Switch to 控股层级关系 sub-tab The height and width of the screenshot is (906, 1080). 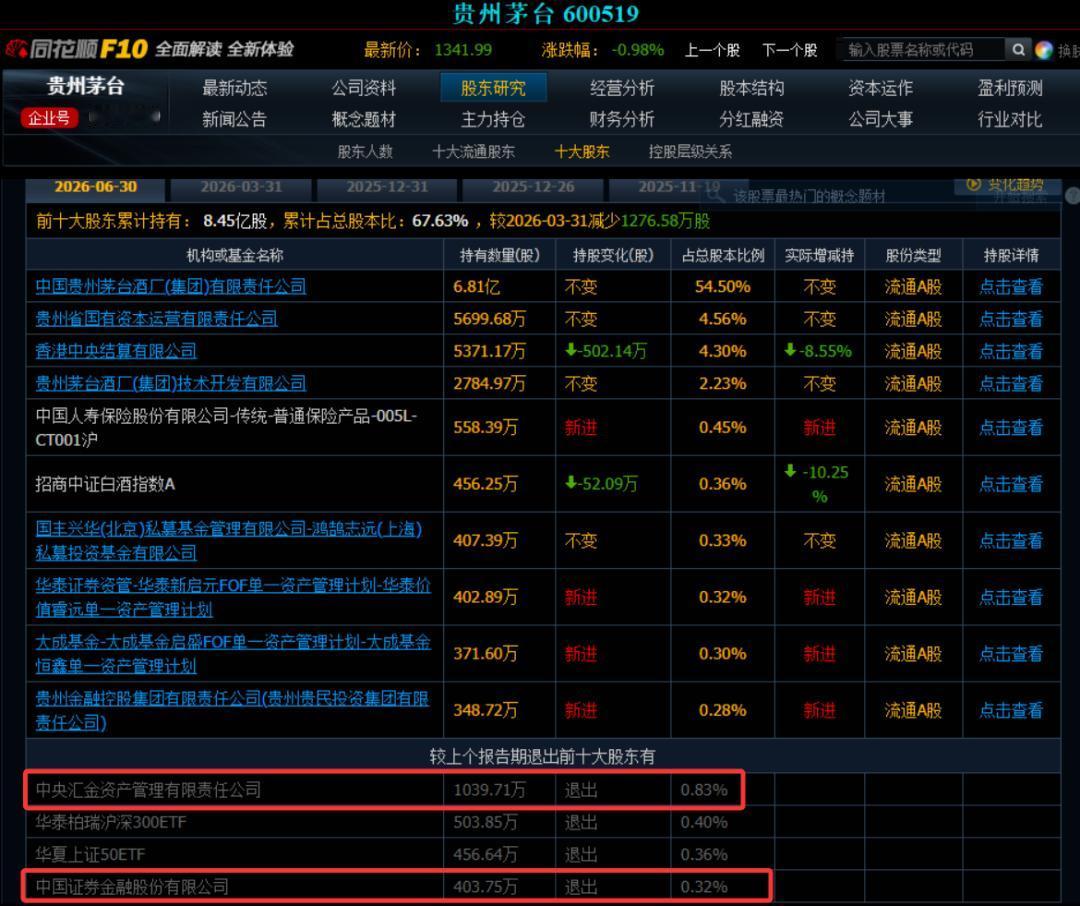pos(690,152)
